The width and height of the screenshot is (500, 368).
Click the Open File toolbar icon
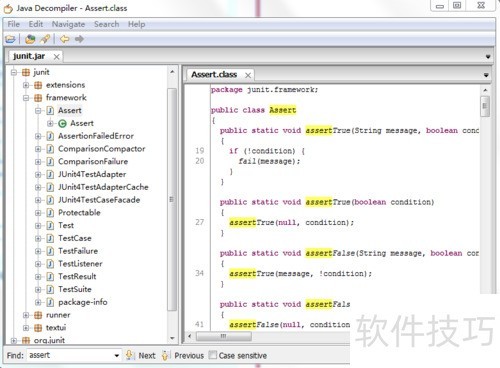pos(10,39)
